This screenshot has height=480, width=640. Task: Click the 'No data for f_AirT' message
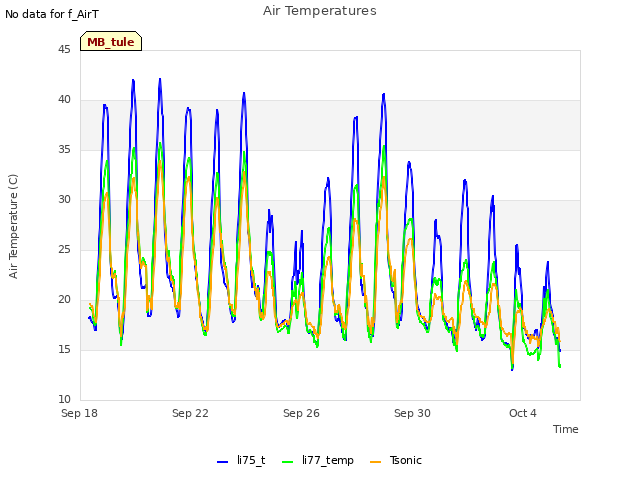52,14
